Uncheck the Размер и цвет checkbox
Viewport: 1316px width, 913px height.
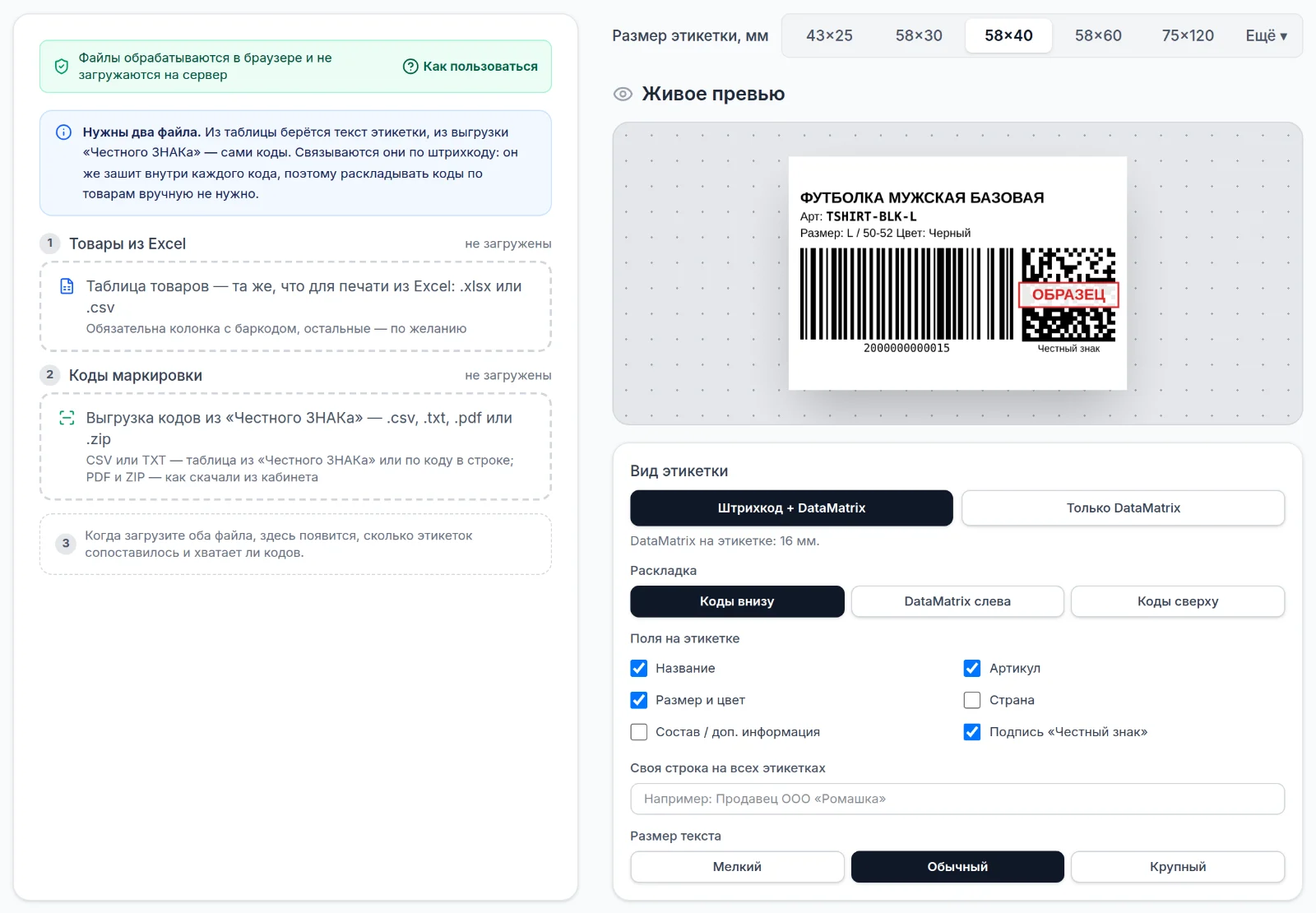[639, 700]
